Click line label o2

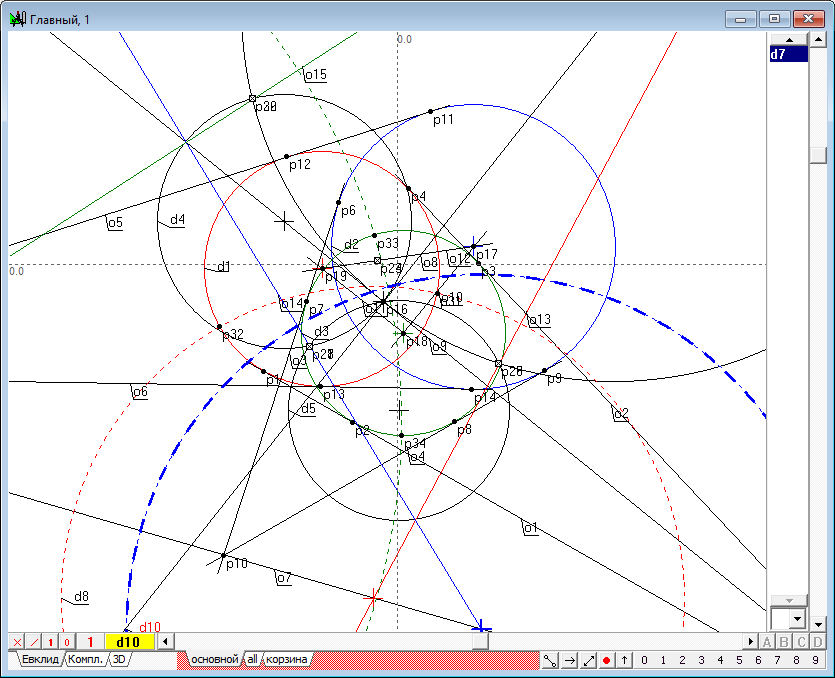pyautogui.click(x=621, y=414)
